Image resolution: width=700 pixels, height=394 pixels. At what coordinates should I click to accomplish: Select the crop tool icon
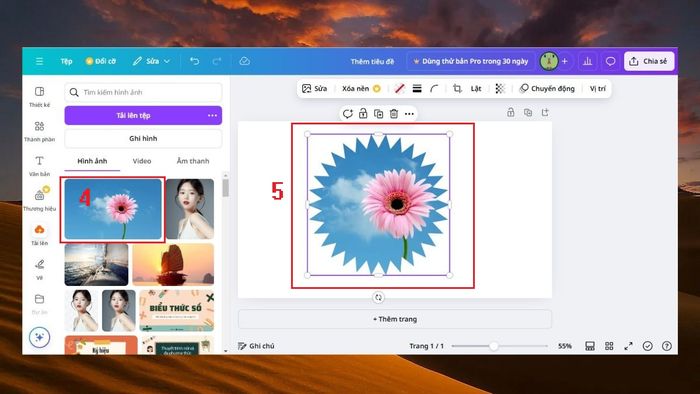(457, 88)
